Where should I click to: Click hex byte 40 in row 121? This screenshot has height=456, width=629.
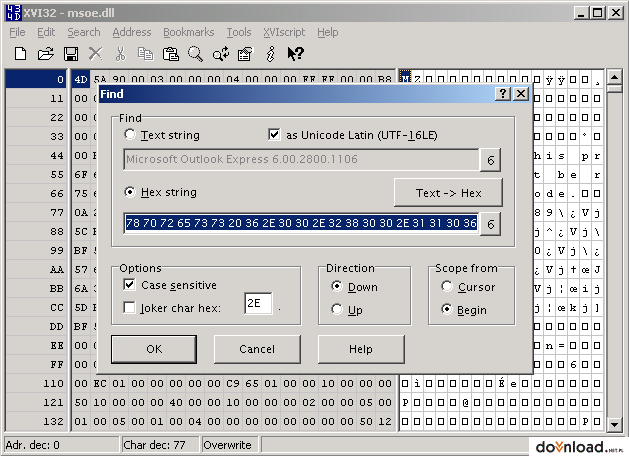pos(176,402)
